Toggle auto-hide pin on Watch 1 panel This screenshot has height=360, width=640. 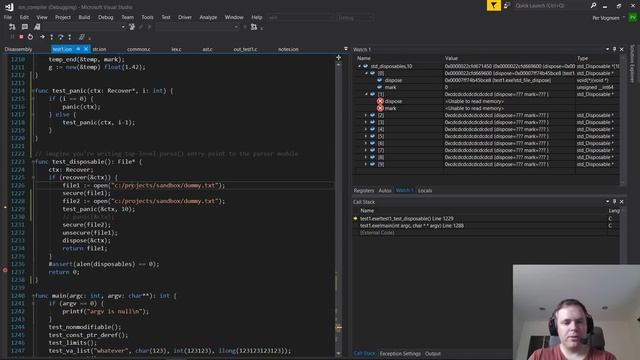(x=614, y=49)
